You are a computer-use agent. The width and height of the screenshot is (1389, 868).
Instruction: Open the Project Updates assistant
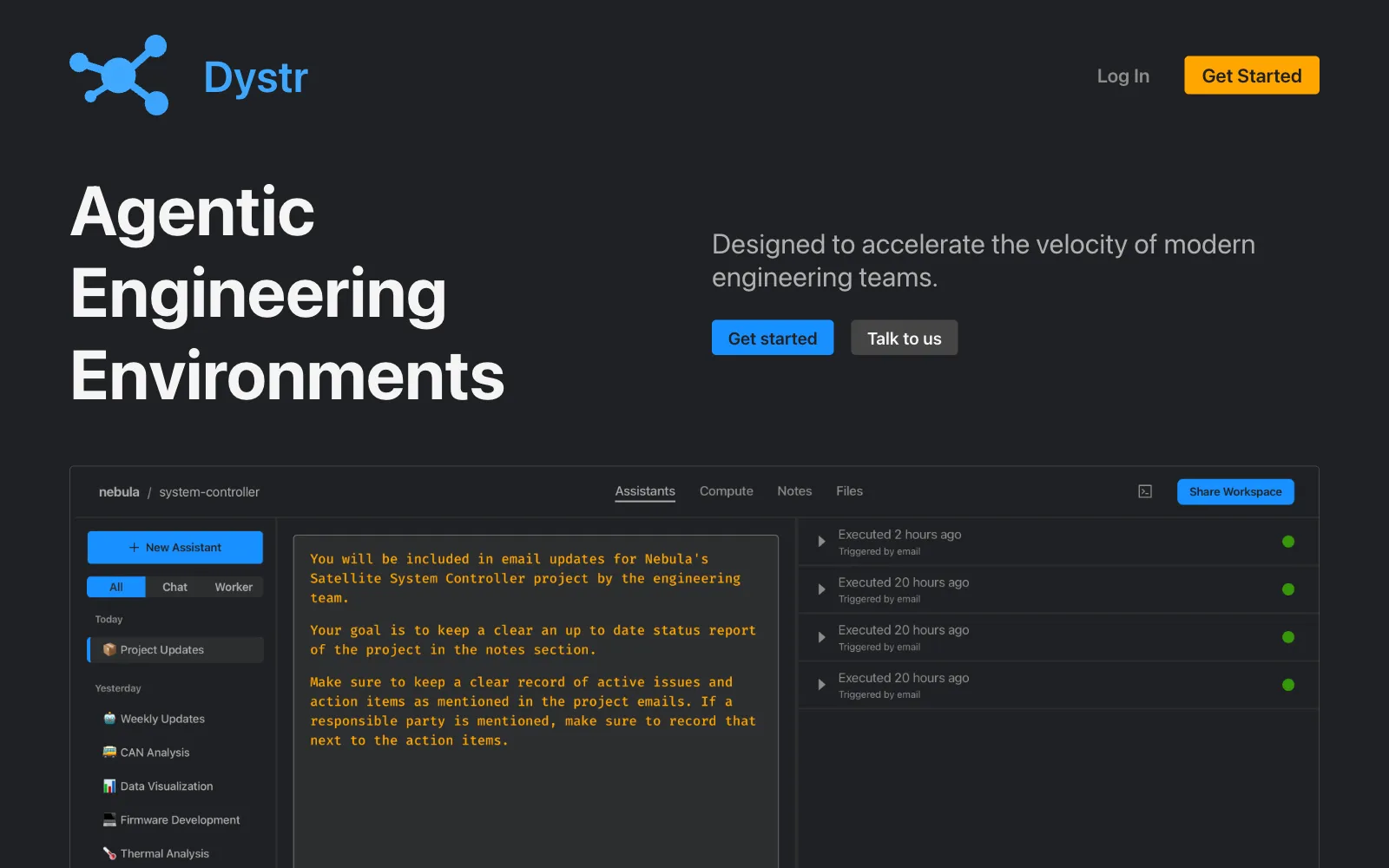pos(176,649)
